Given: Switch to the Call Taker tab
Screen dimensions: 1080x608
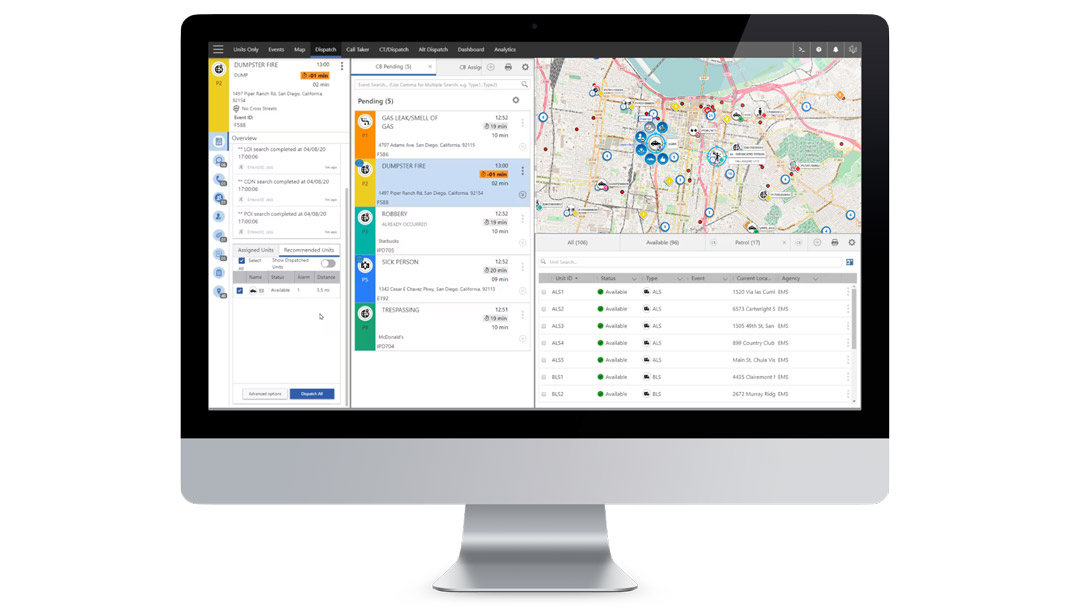Looking at the screenshot, I should [357, 49].
